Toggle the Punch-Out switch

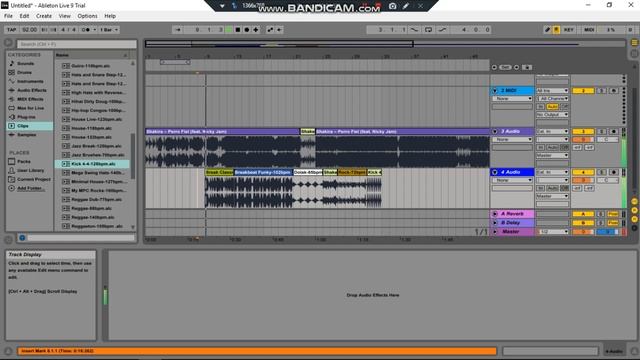pyautogui.click(x=442, y=30)
